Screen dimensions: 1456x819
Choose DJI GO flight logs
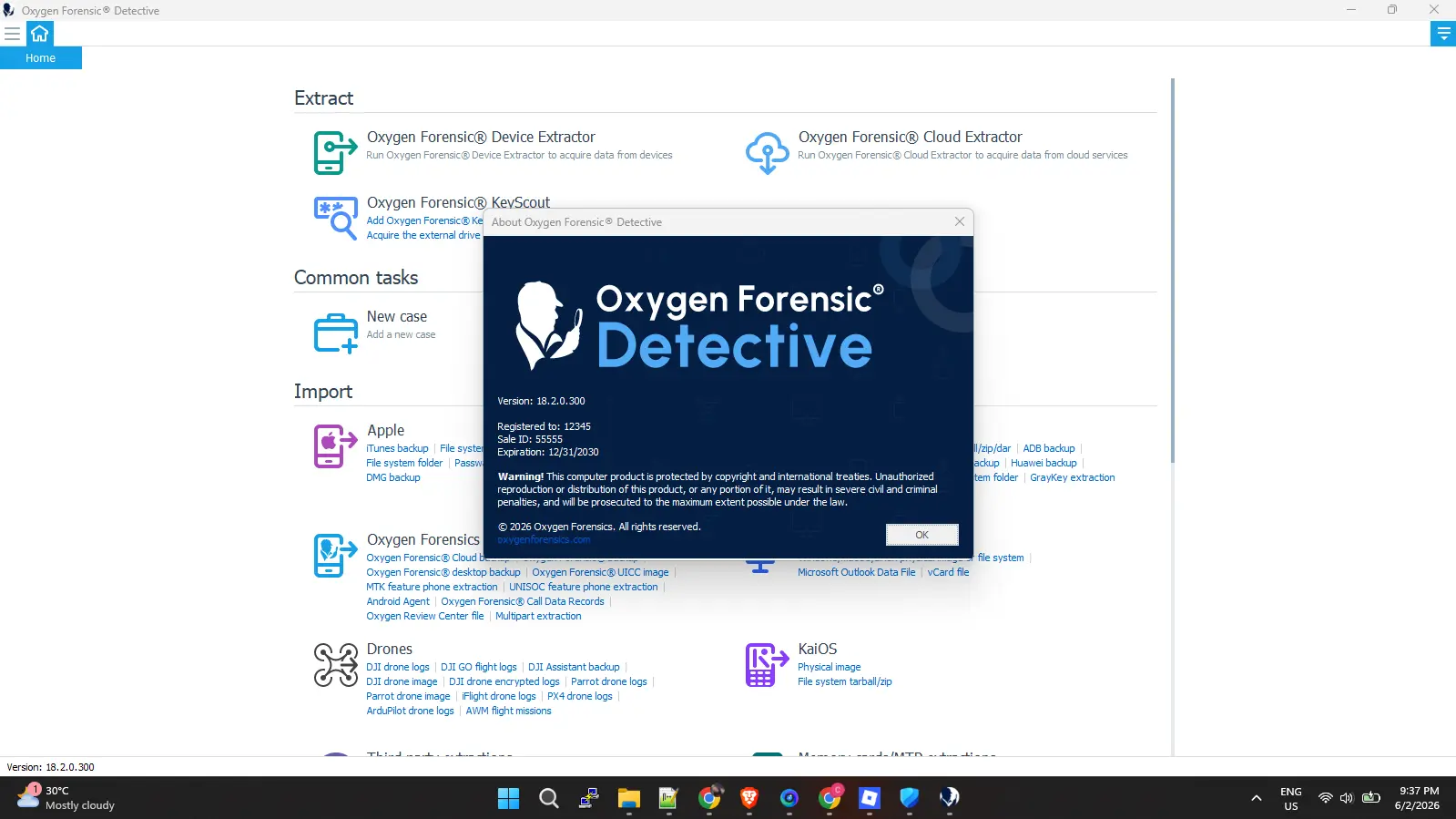pyautogui.click(x=479, y=667)
